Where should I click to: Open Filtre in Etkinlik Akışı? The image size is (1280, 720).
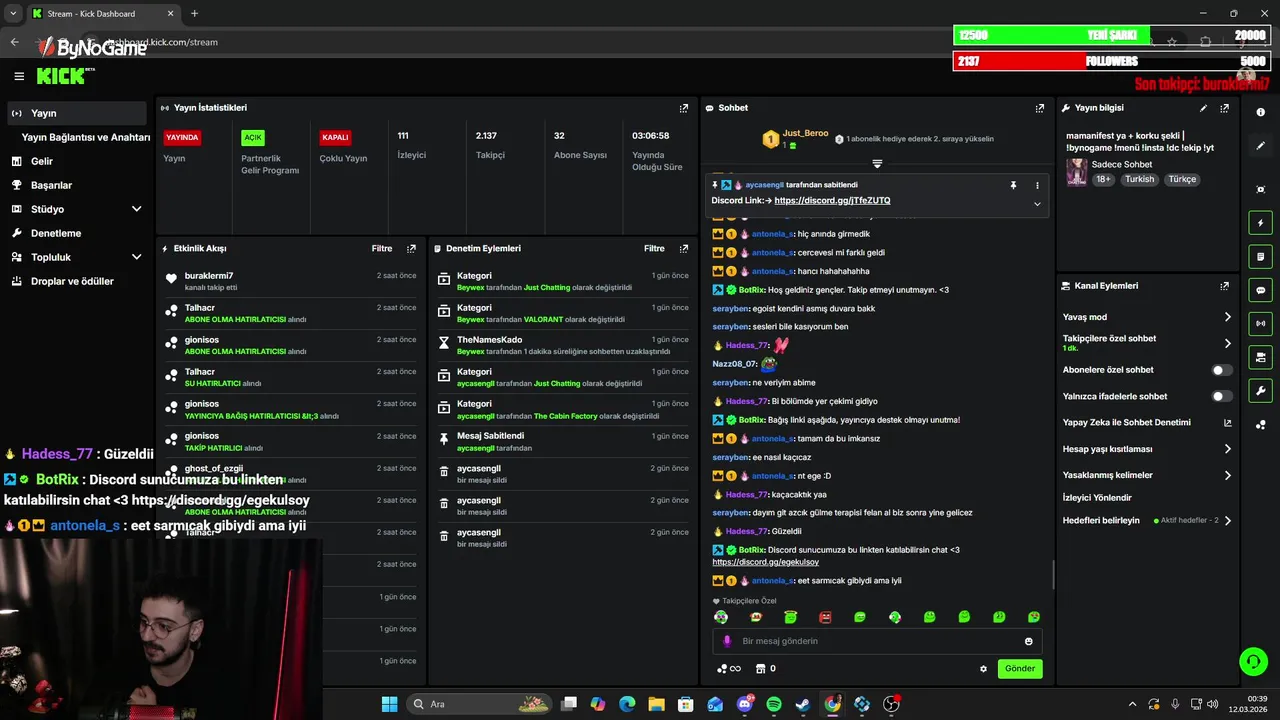coord(382,248)
